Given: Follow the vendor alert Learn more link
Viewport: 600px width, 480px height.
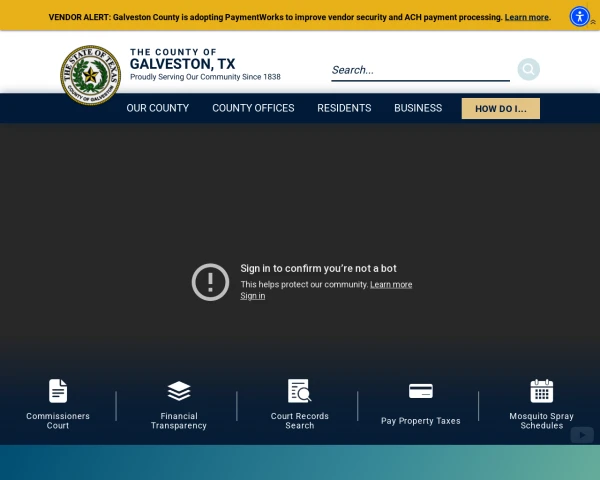Looking at the screenshot, I should click(527, 17).
